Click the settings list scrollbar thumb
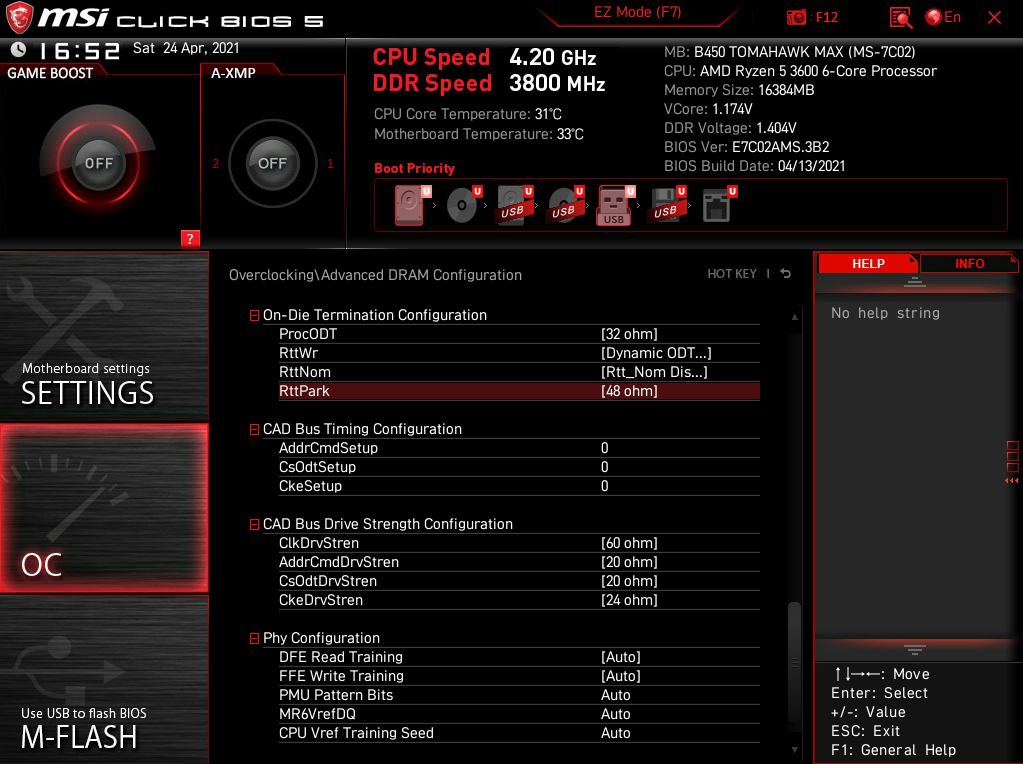The height and width of the screenshot is (764, 1023). [794, 662]
